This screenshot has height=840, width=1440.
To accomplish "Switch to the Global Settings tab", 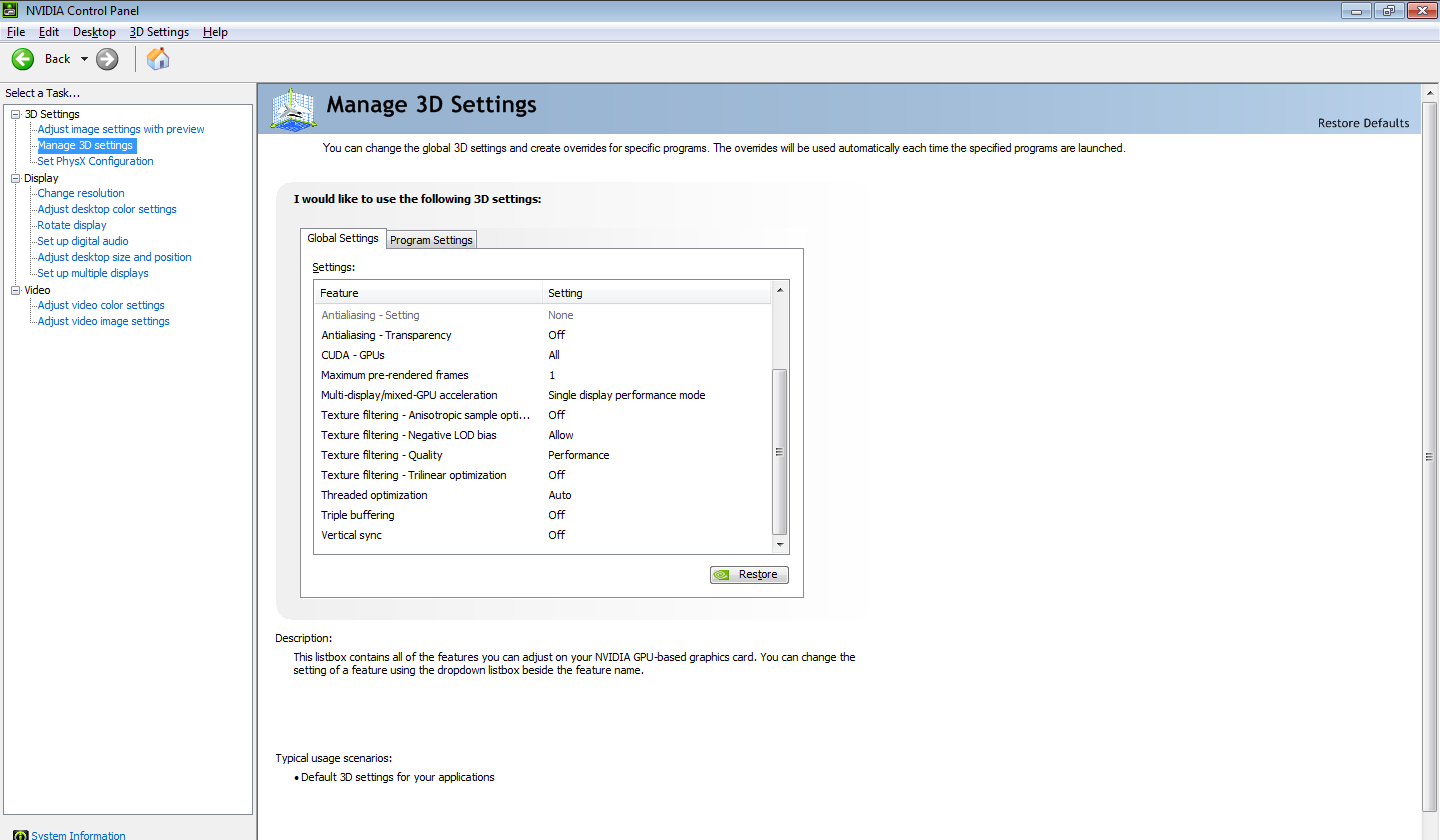I will (x=343, y=238).
